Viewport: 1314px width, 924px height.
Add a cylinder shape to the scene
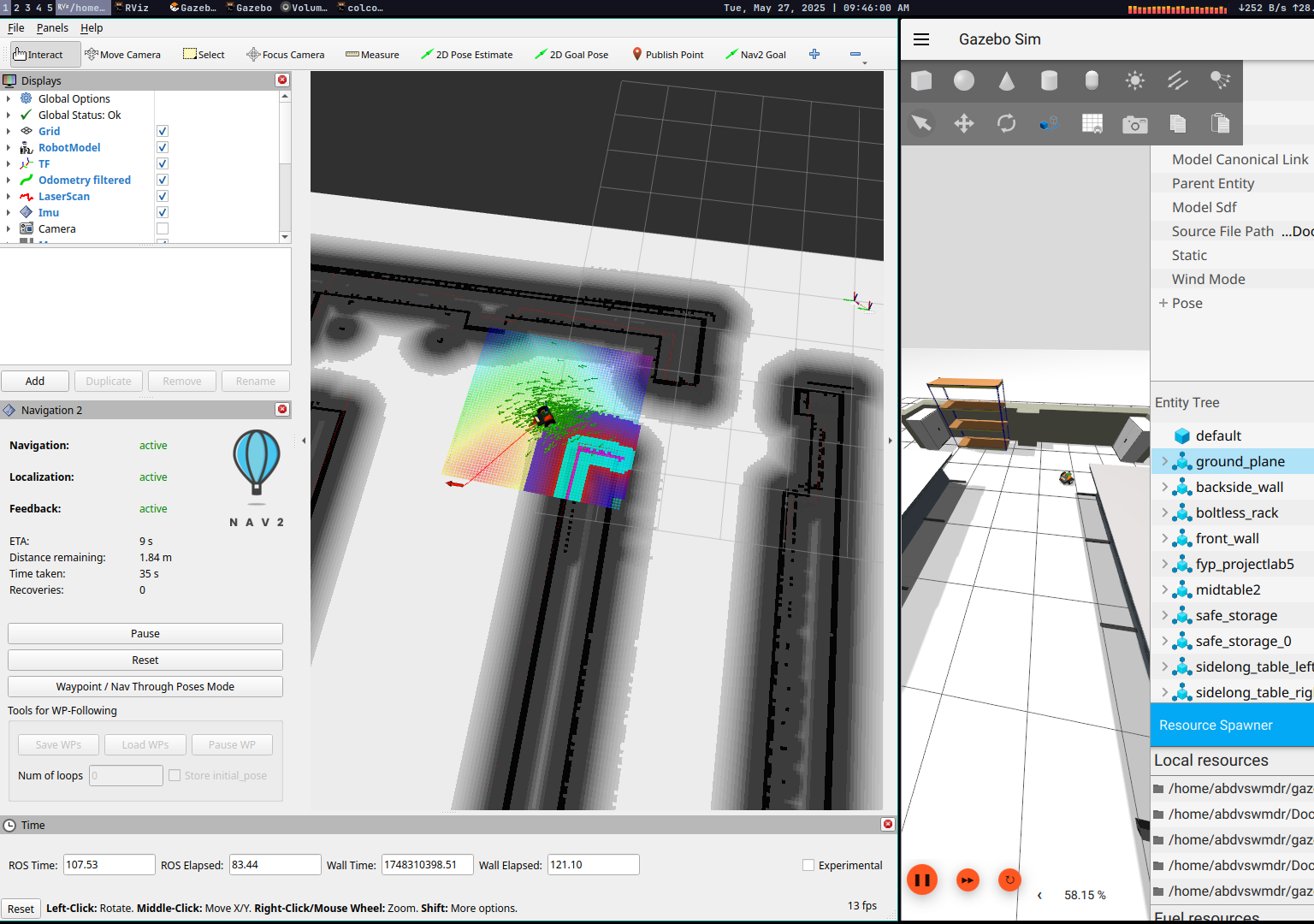coord(1049,80)
